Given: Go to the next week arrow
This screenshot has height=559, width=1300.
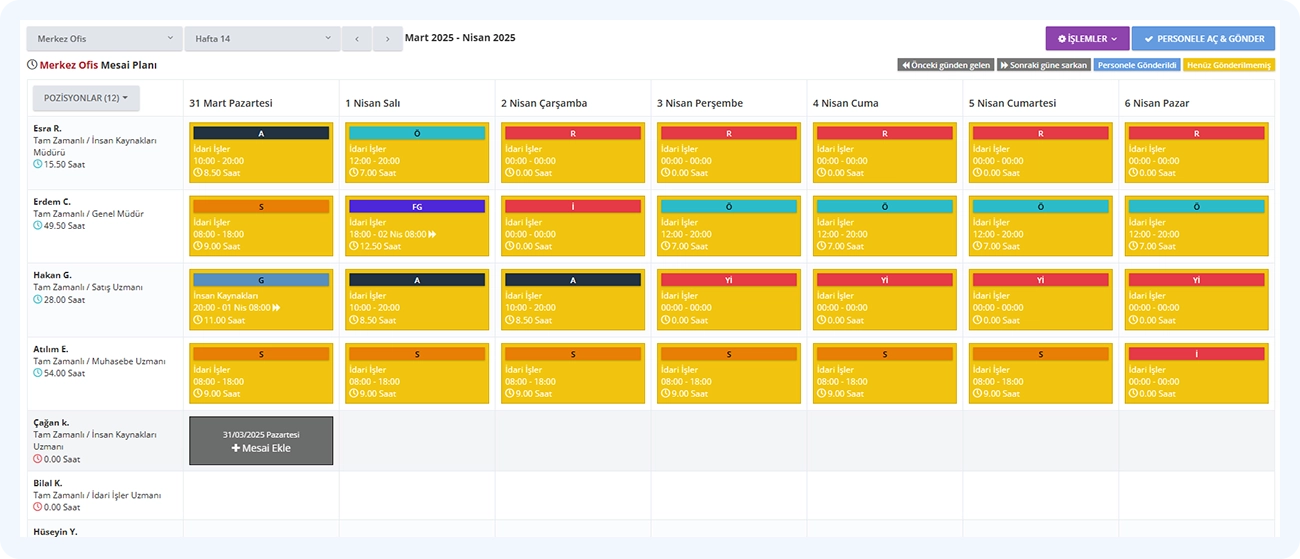Looking at the screenshot, I should coord(388,39).
